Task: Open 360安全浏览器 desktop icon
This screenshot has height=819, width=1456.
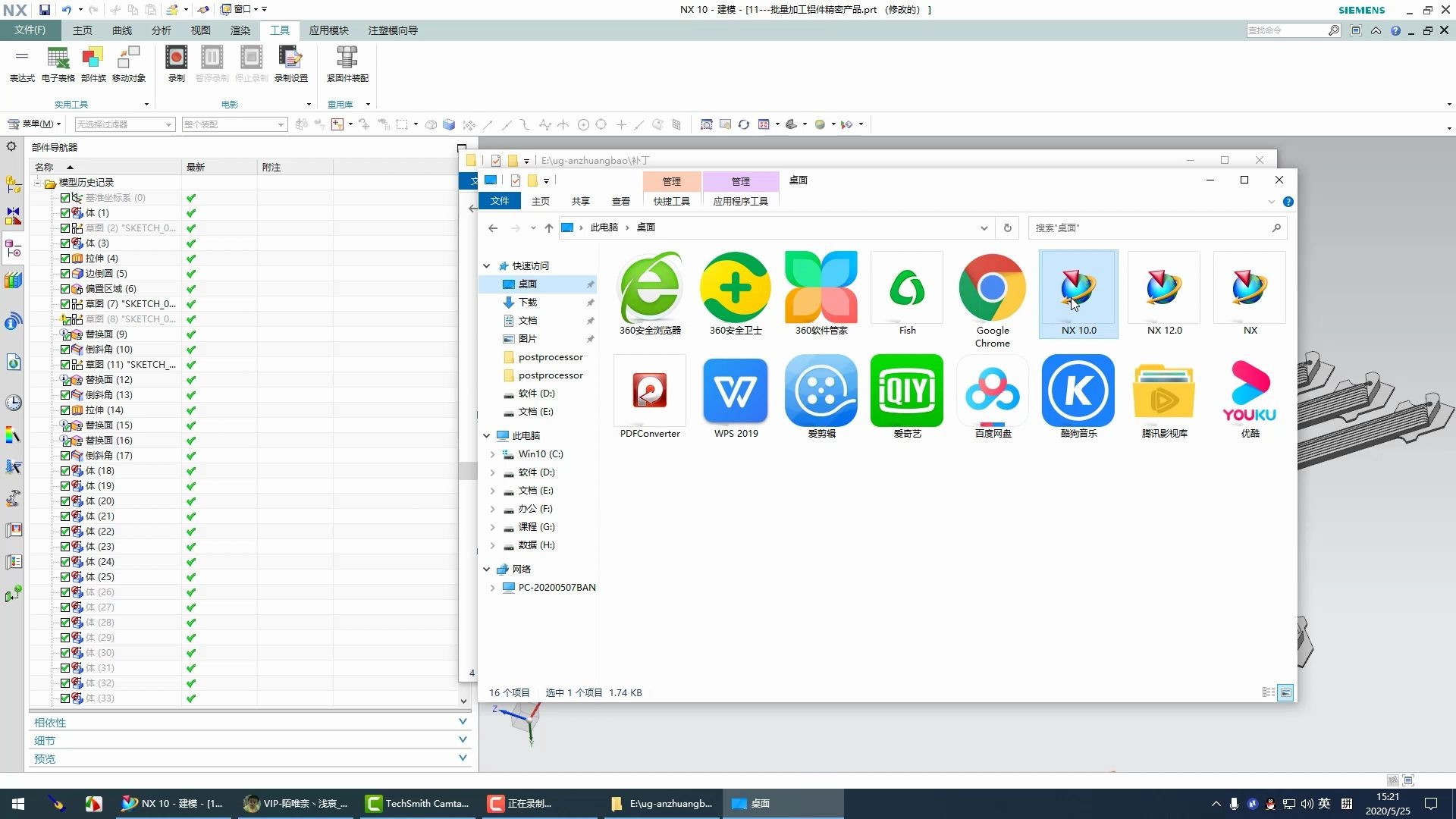Action: point(650,294)
